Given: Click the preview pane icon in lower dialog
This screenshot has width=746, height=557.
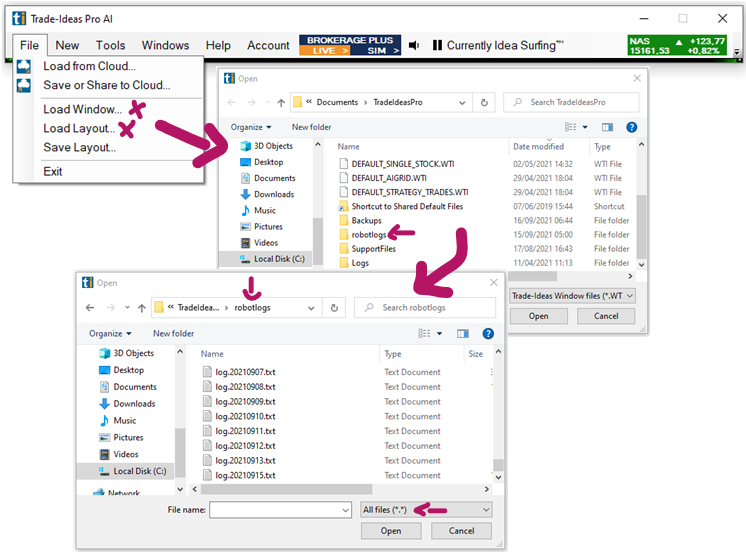Looking at the screenshot, I should pyautogui.click(x=465, y=333).
